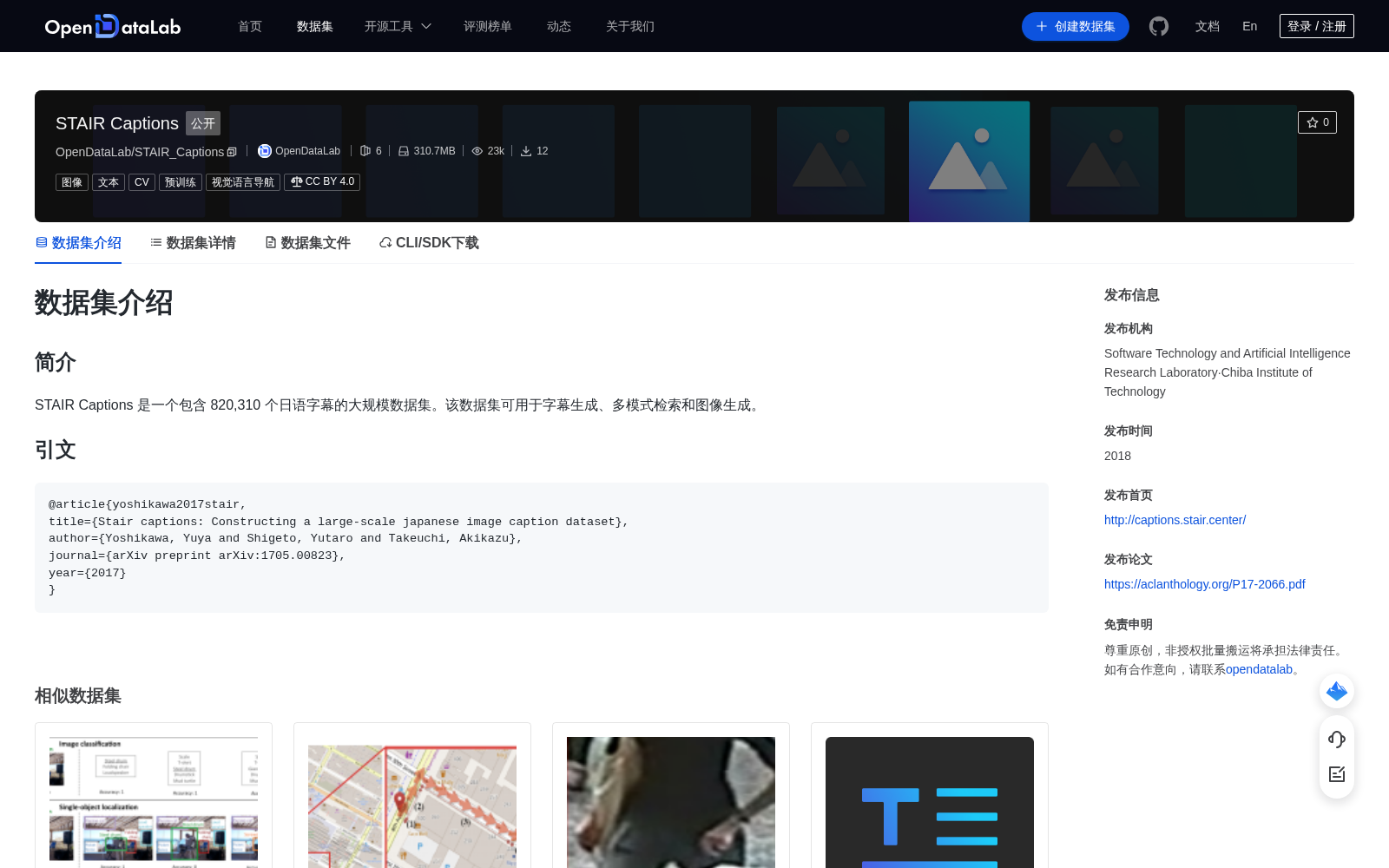
Task: Open the CLI/SDK下载 tab
Action: point(429,243)
